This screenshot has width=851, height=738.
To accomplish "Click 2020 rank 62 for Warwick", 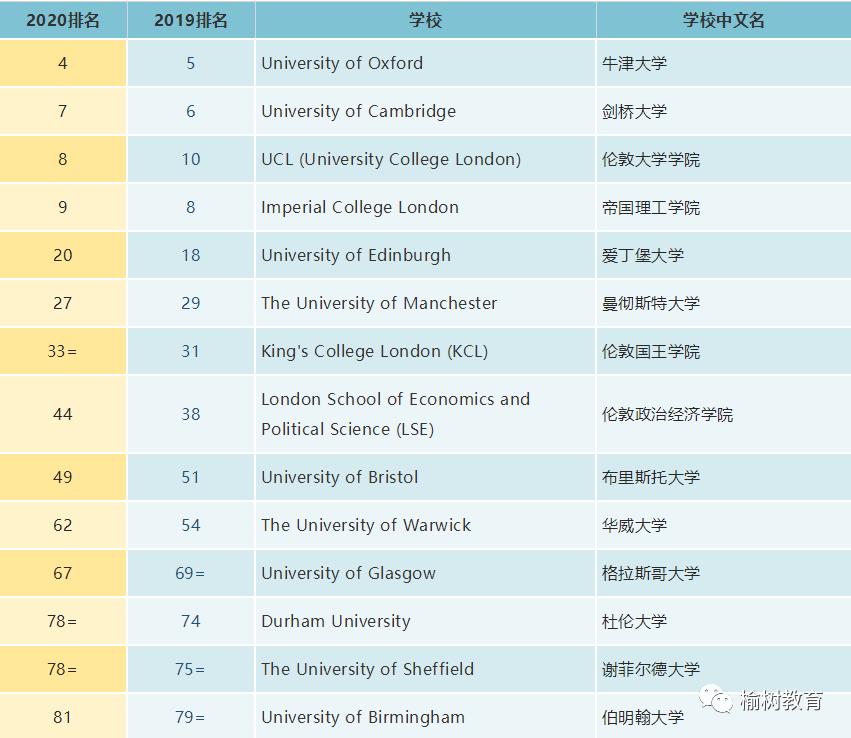I will click(63, 525).
